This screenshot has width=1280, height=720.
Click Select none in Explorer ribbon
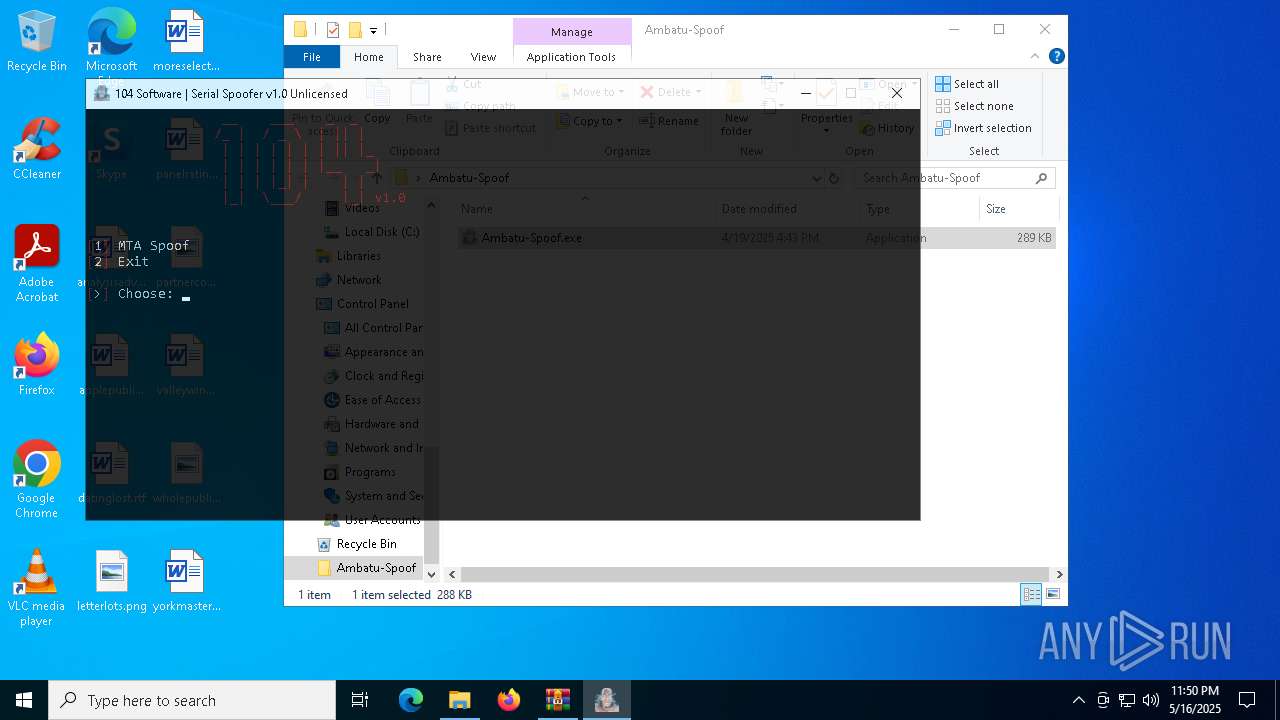(x=974, y=106)
